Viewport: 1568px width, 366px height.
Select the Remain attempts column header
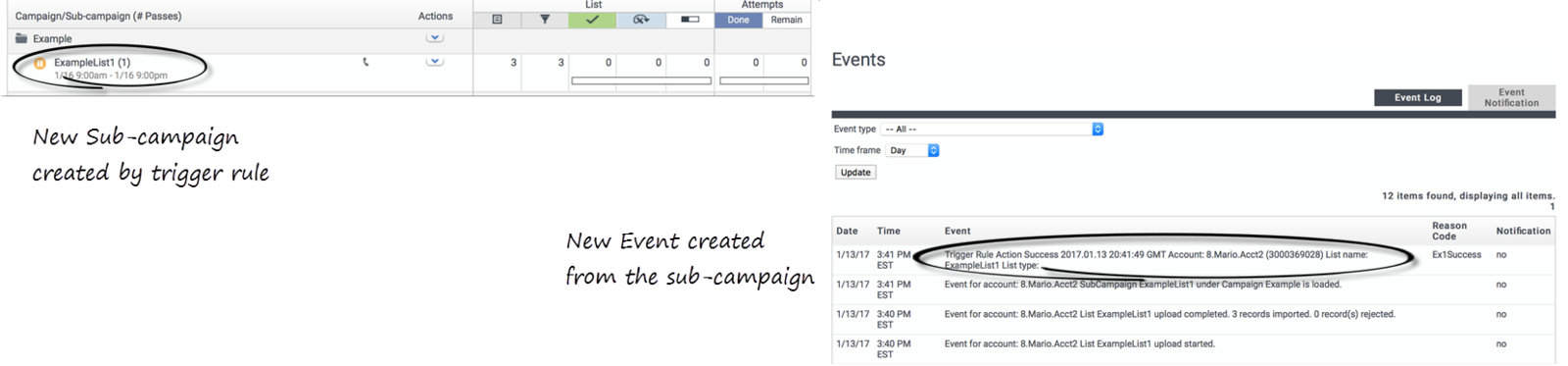[786, 20]
